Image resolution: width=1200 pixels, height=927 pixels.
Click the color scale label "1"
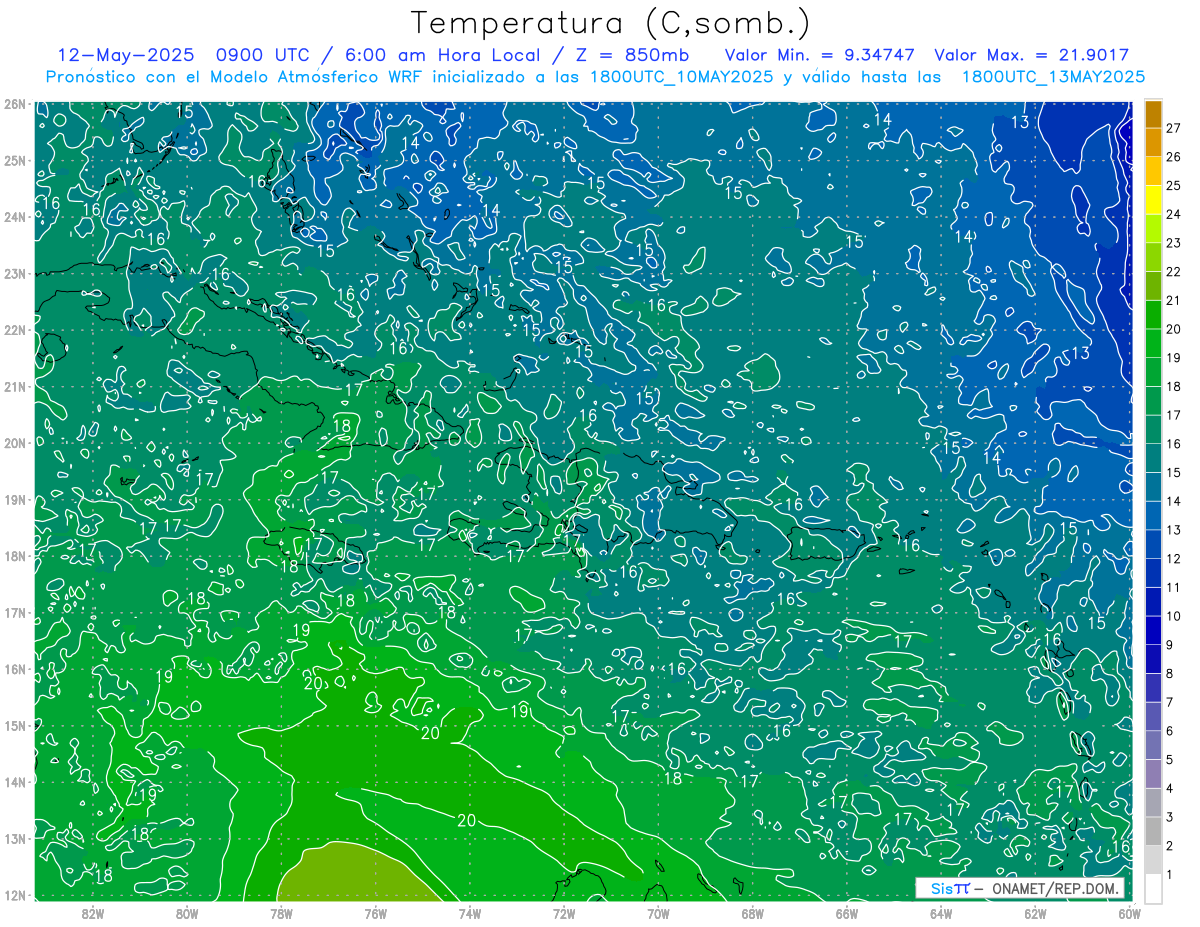(1171, 874)
